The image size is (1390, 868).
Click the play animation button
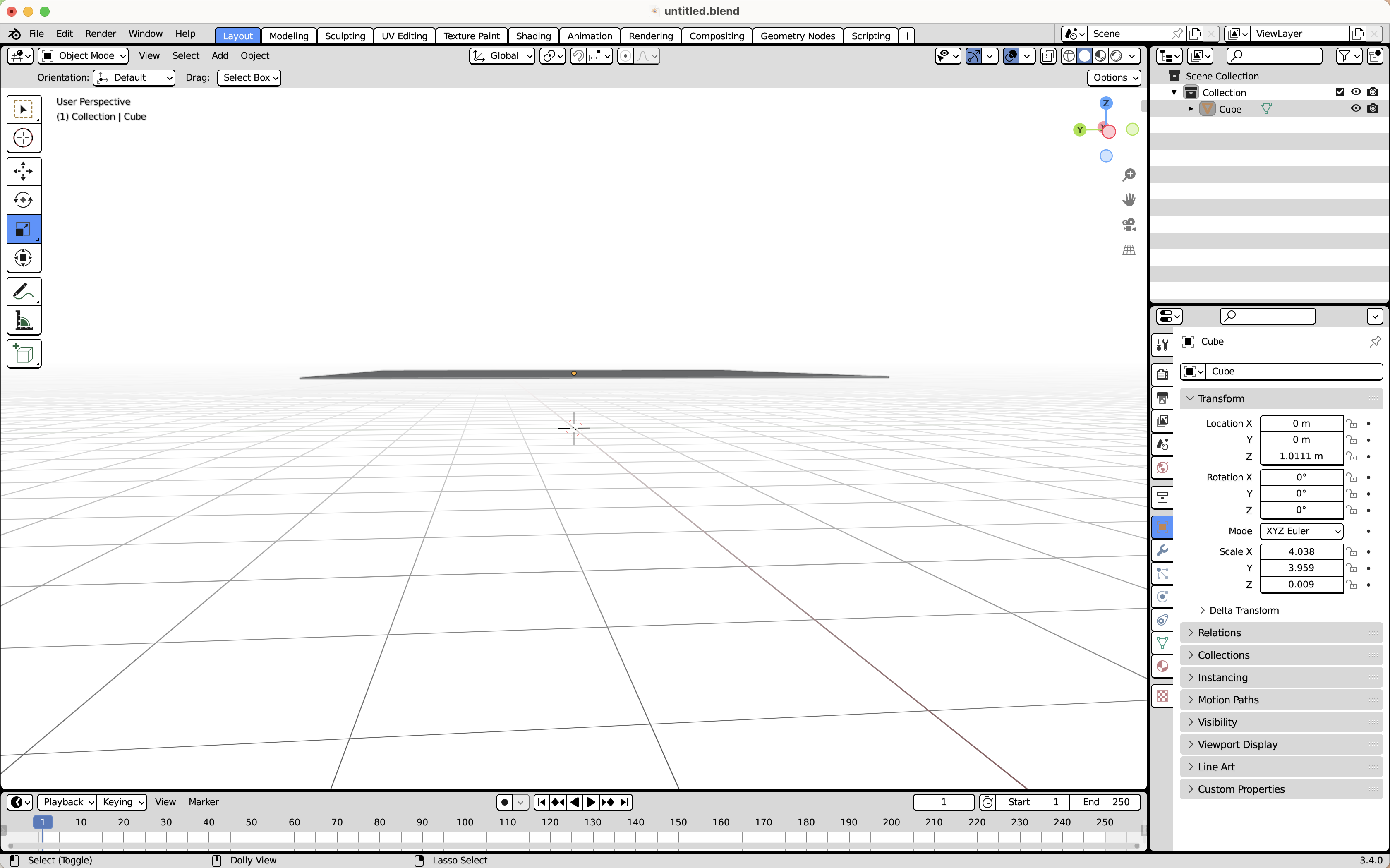[591, 802]
